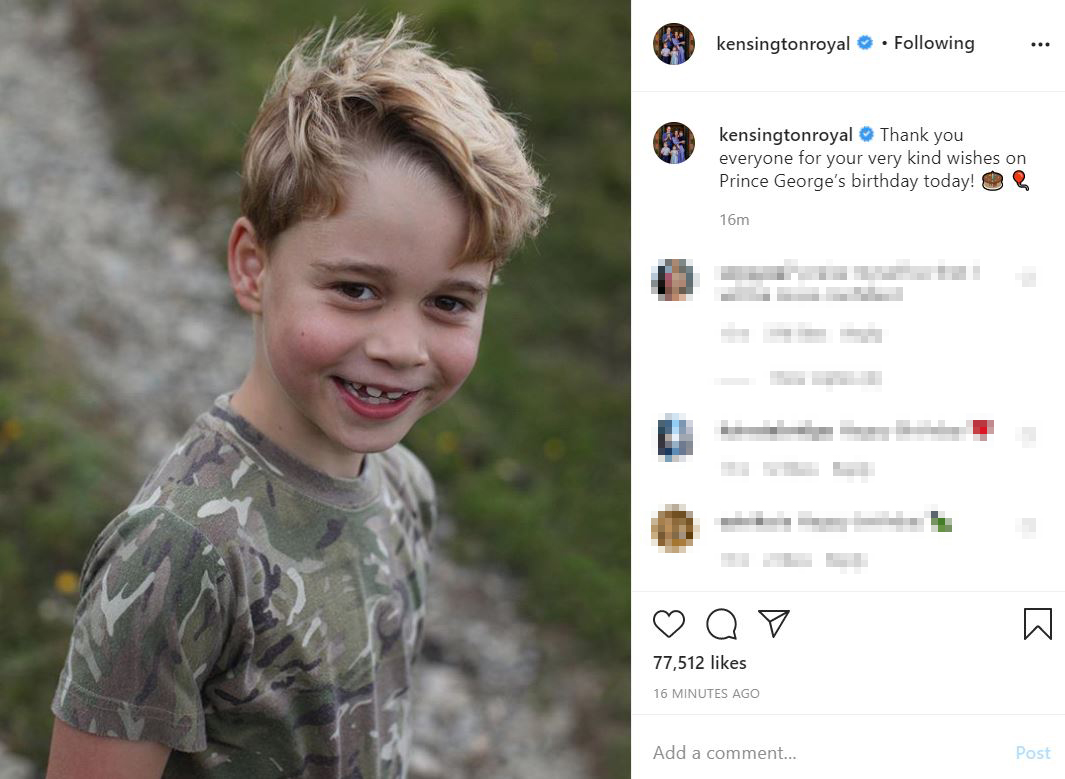Image resolution: width=1065 pixels, height=779 pixels.
Task: Focus the Add a comment field
Action: [x=820, y=753]
